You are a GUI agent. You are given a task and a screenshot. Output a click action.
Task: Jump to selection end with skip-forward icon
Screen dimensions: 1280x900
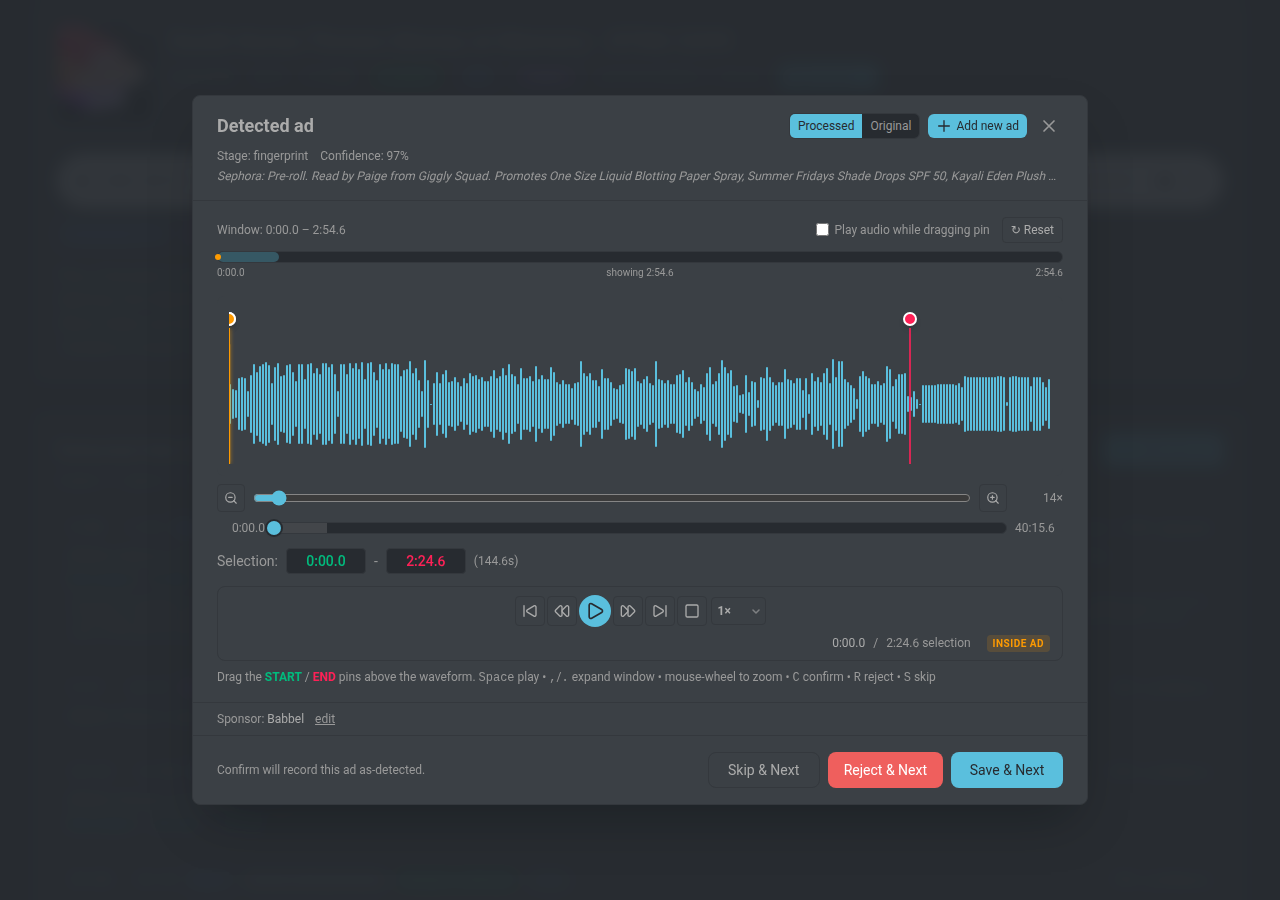[660, 611]
